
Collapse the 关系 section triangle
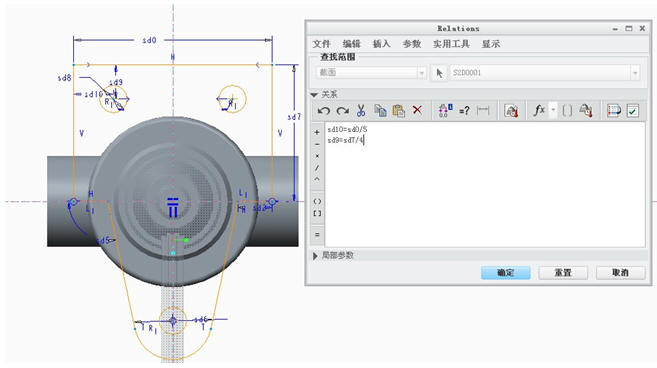314,95
